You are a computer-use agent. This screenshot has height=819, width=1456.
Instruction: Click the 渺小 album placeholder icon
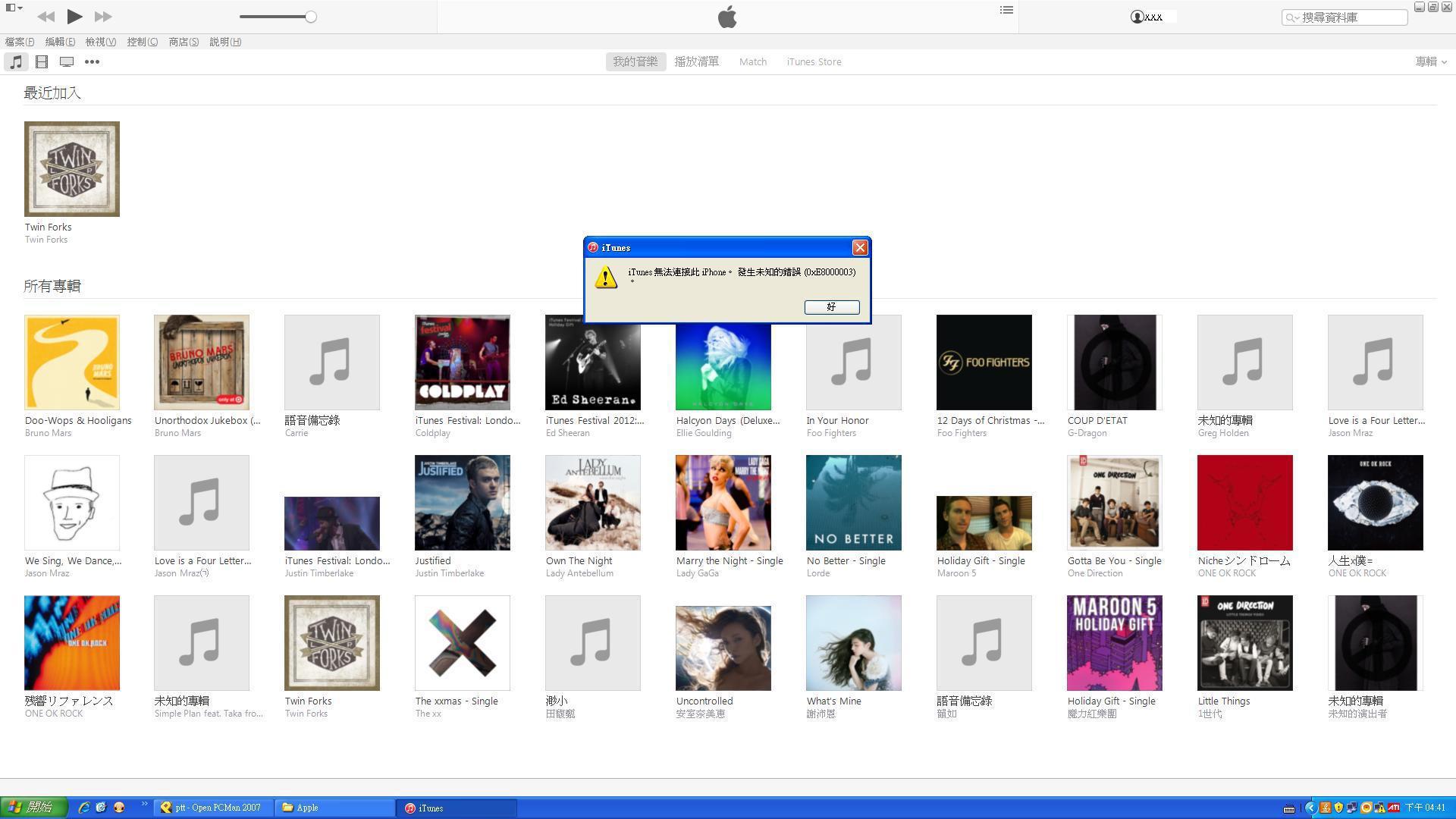[x=593, y=643]
